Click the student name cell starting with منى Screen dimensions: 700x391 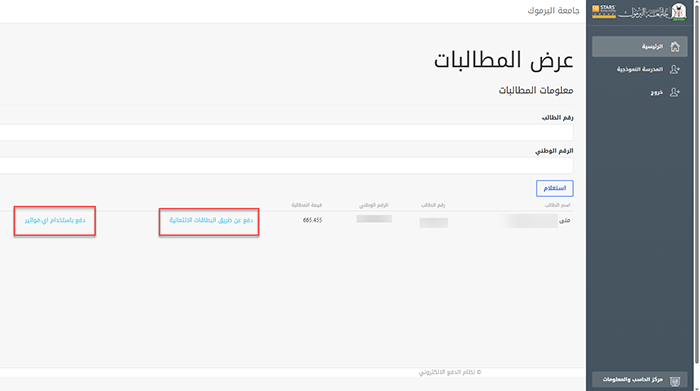tap(537, 220)
